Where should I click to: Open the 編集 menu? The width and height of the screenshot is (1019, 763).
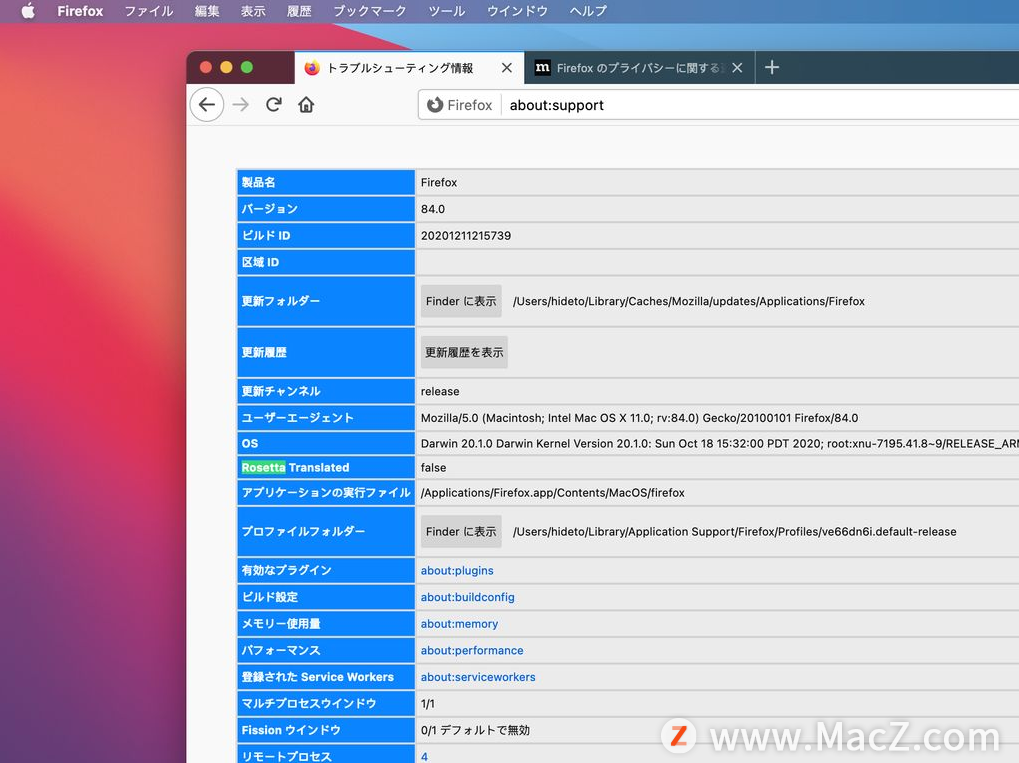coord(207,11)
